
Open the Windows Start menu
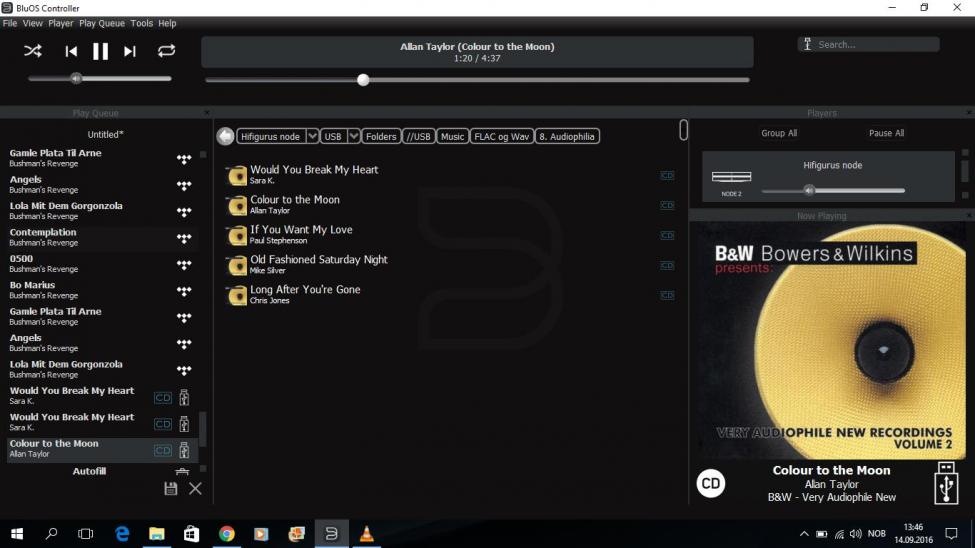pos(17,534)
